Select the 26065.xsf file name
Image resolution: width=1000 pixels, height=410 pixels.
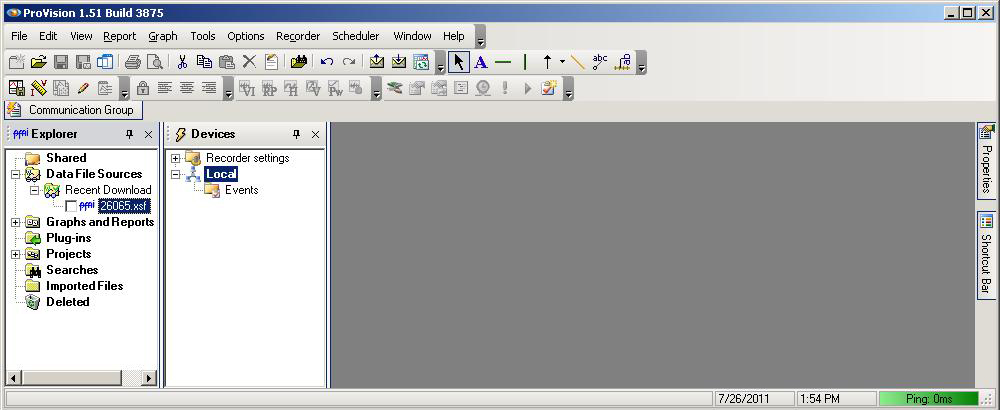click(124, 206)
